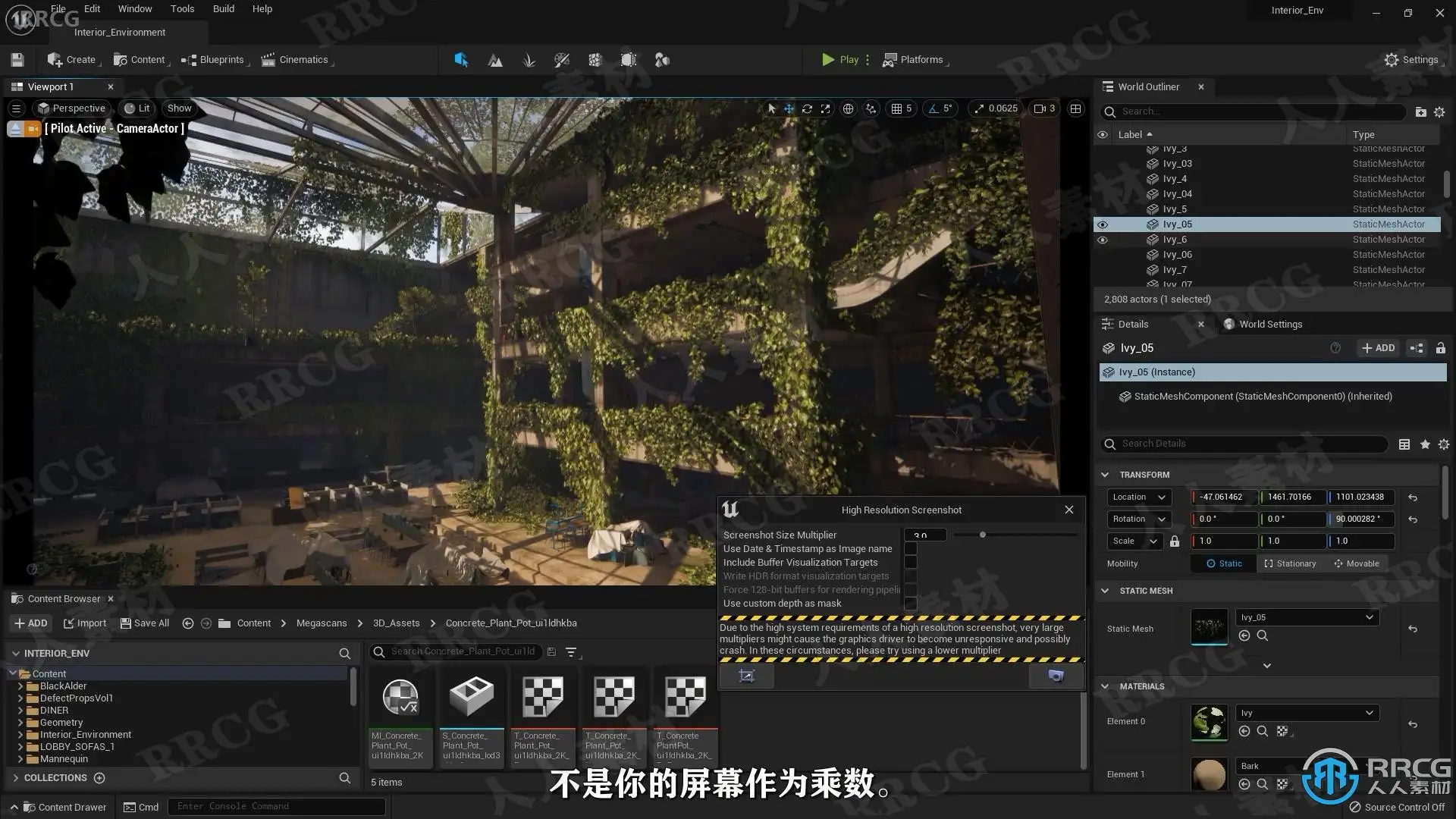The height and width of the screenshot is (819, 1456).
Task: Open the Ivy_05 static mesh dropdown
Action: point(1307,617)
